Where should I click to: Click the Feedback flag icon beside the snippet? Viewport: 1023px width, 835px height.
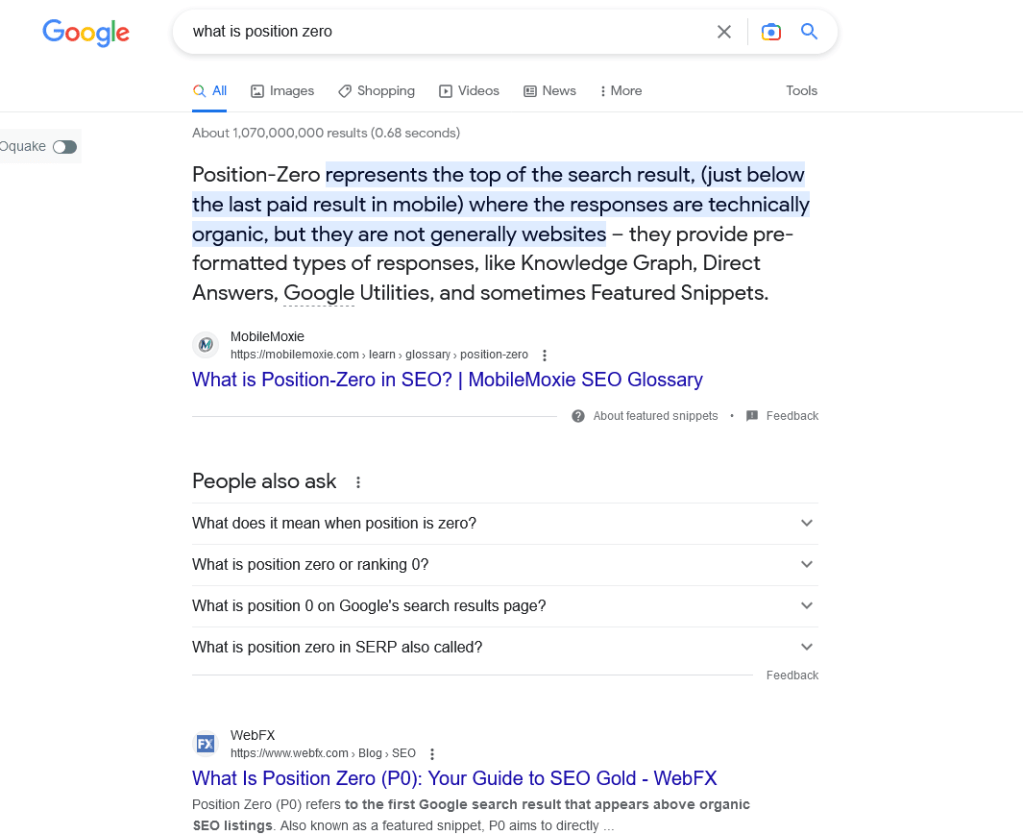(x=752, y=416)
